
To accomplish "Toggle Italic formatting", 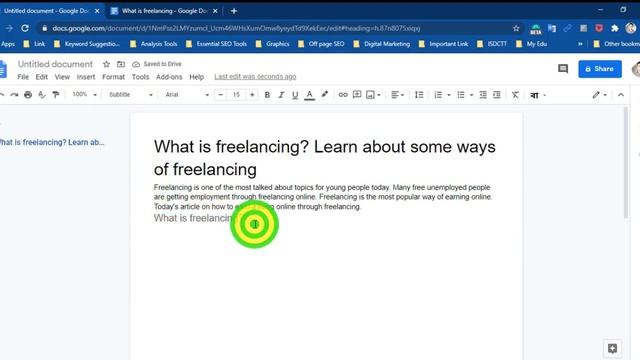I will [x=281, y=95].
